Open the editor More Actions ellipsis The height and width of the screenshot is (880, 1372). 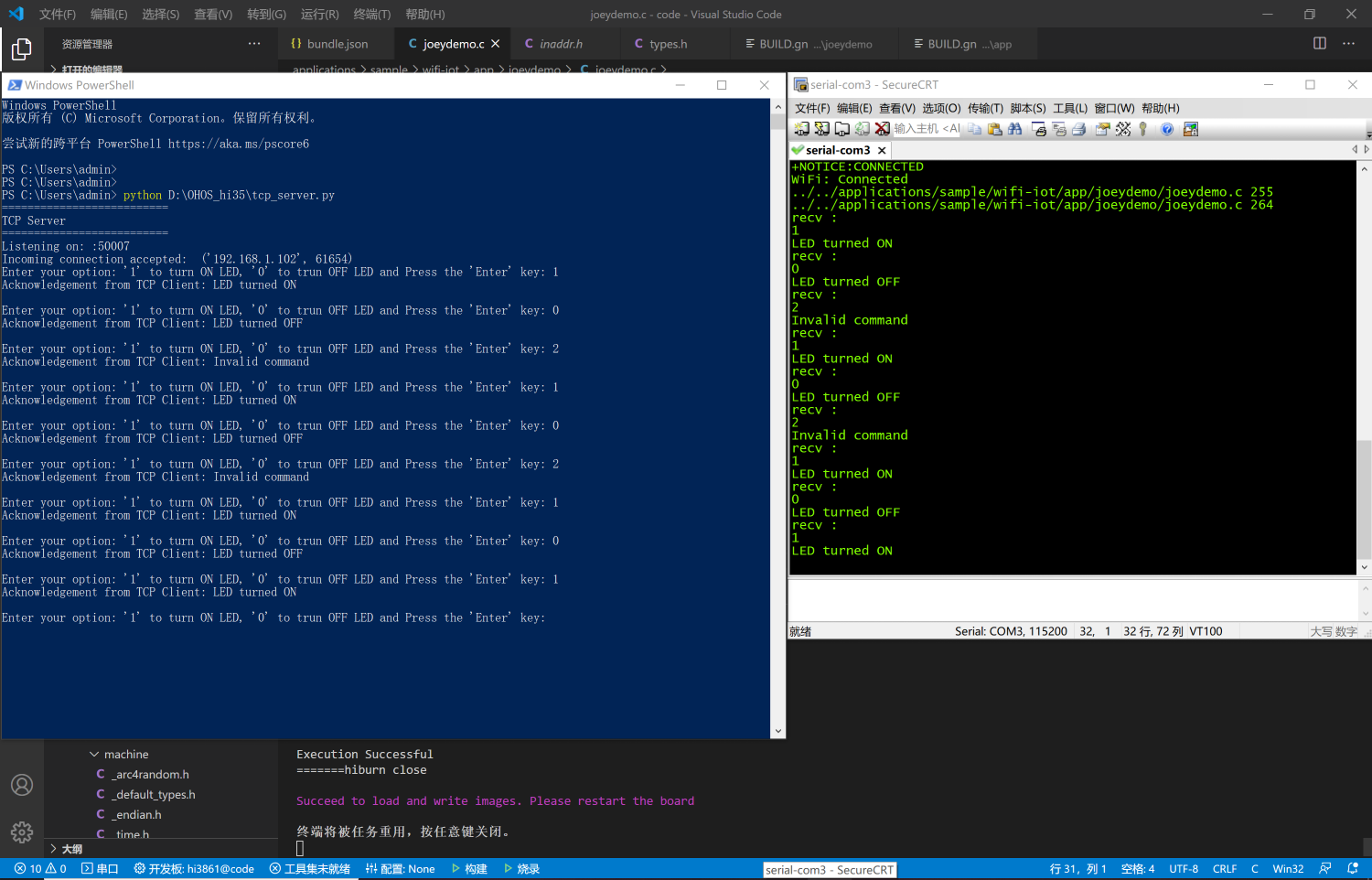coord(1348,43)
